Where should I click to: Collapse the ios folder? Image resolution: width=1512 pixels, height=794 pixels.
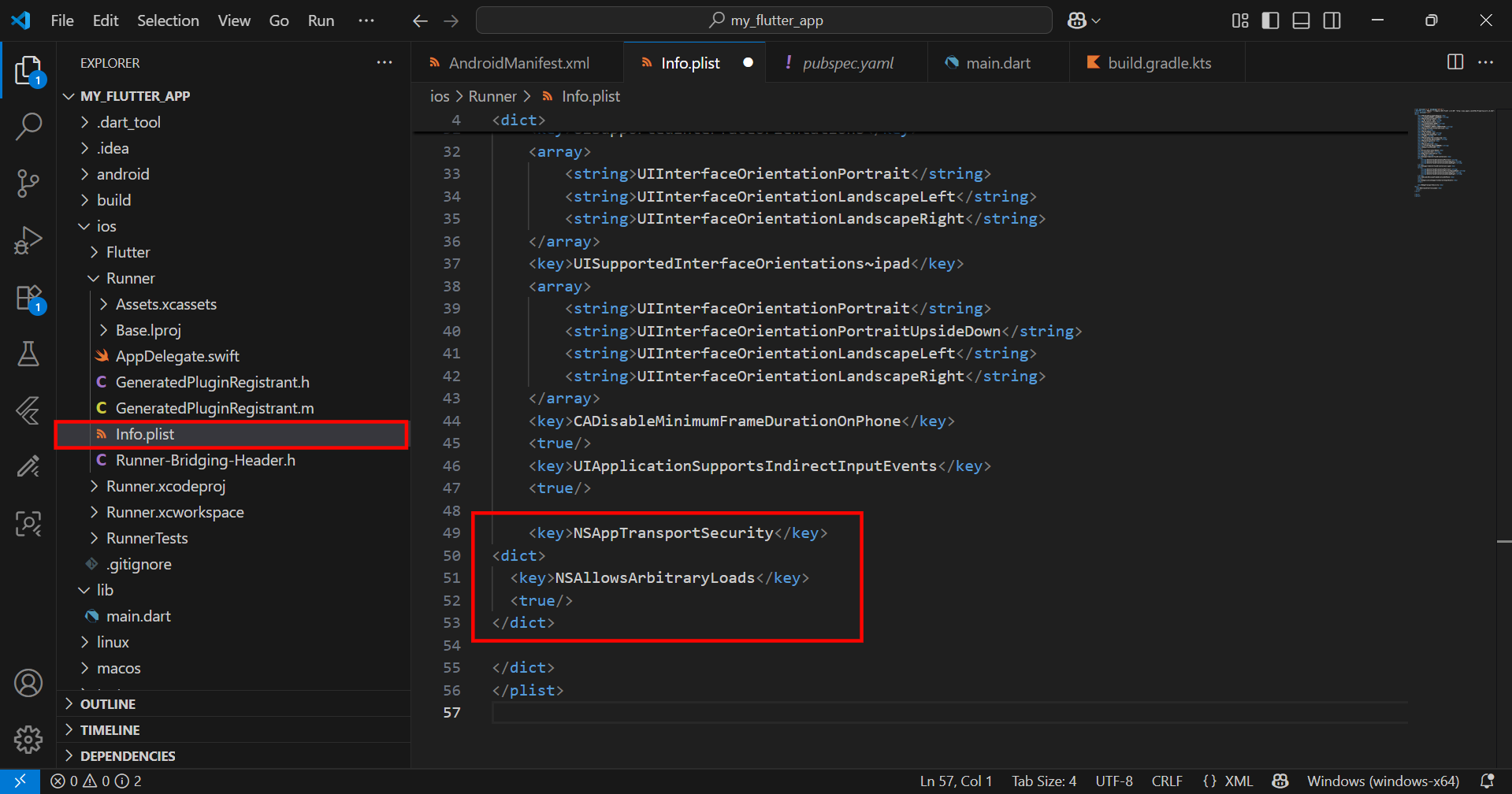pos(233,226)
